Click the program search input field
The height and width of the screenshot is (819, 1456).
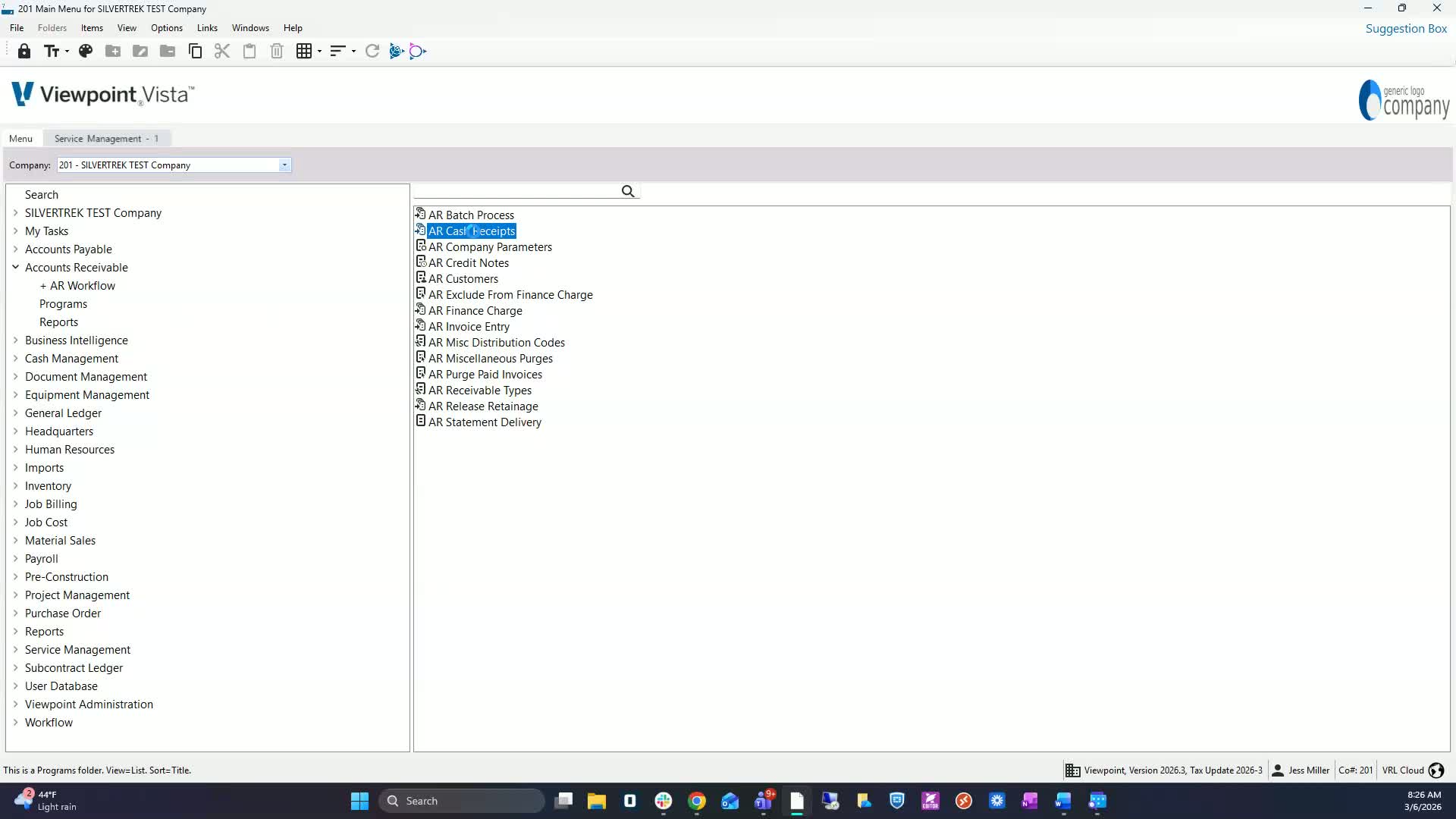(x=516, y=192)
